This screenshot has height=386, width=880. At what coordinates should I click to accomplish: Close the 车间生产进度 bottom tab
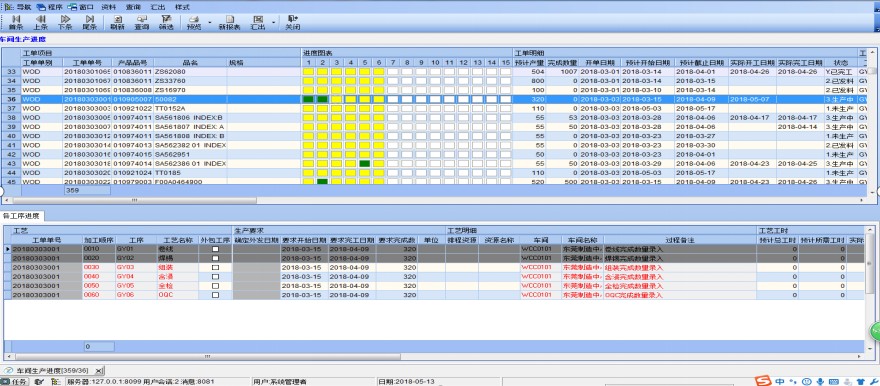[x=99, y=371]
